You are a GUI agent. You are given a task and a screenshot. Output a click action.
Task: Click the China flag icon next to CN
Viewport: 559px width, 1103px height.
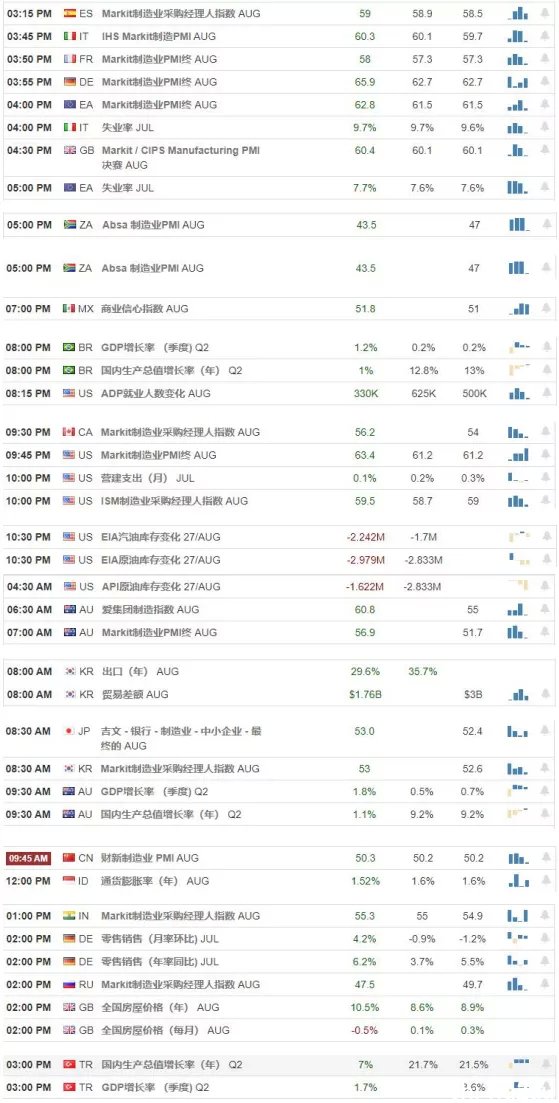point(70,858)
